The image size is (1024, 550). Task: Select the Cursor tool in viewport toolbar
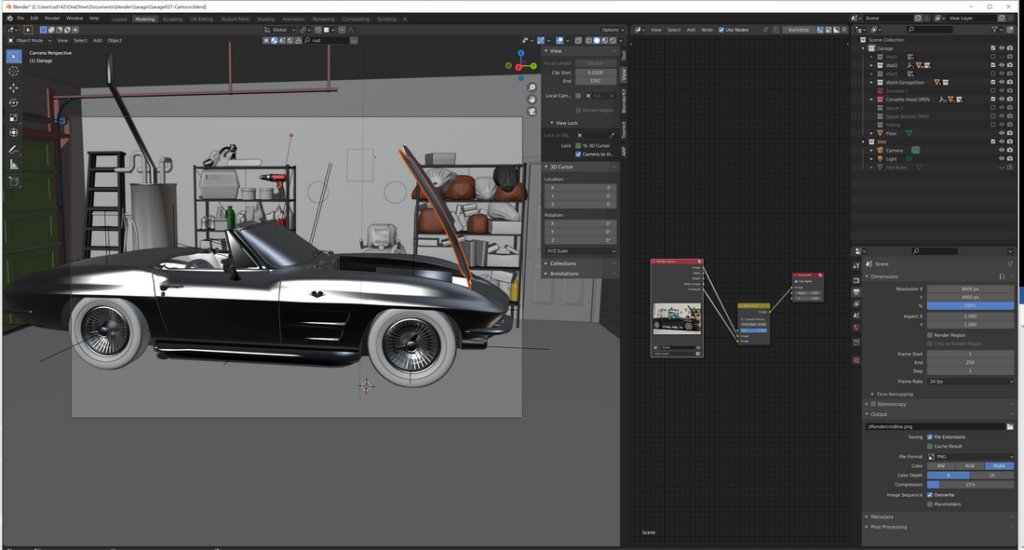pos(14,71)
